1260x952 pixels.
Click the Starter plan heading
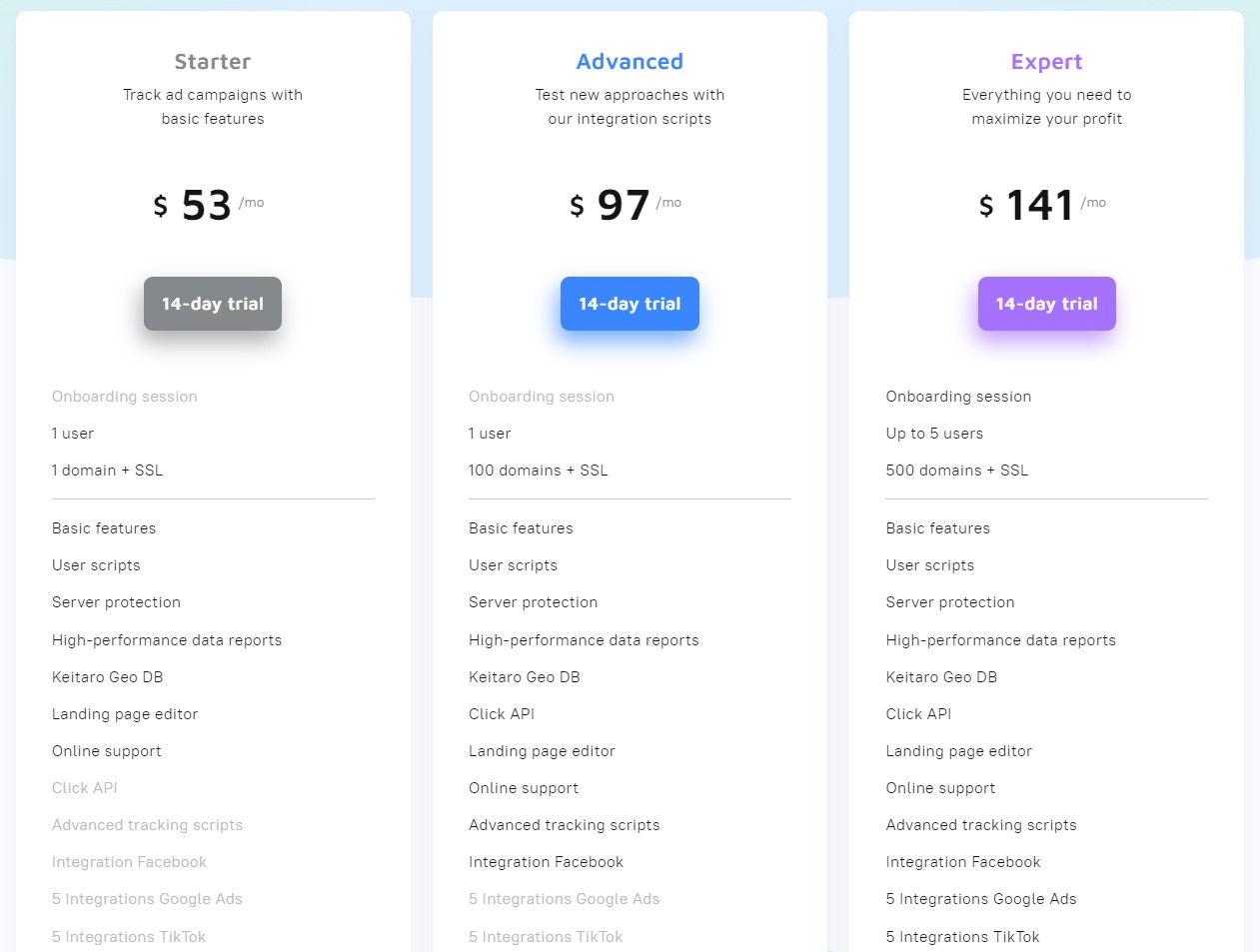pyautogui.click(x=213, y=62)
